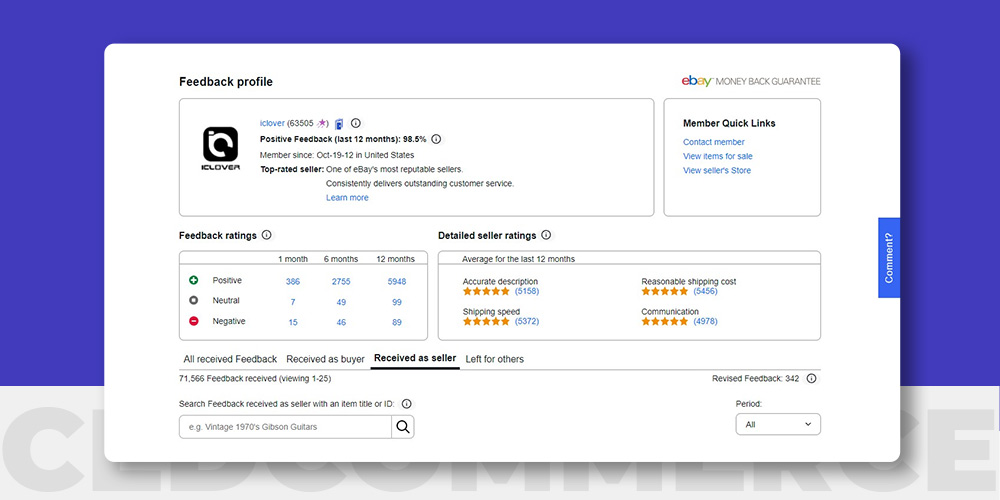Open the blue Comment? side tab

pyautogui.click(x=889, y=258)
